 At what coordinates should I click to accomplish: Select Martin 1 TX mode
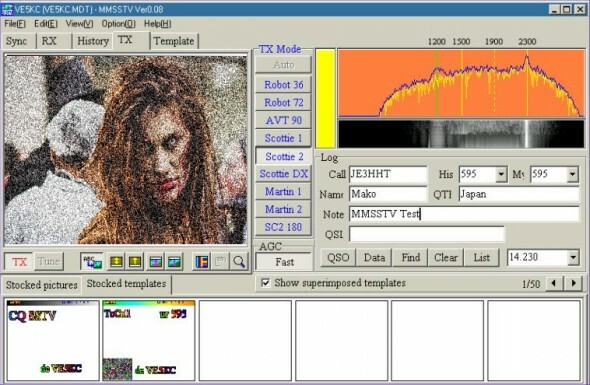coord(284,192)
